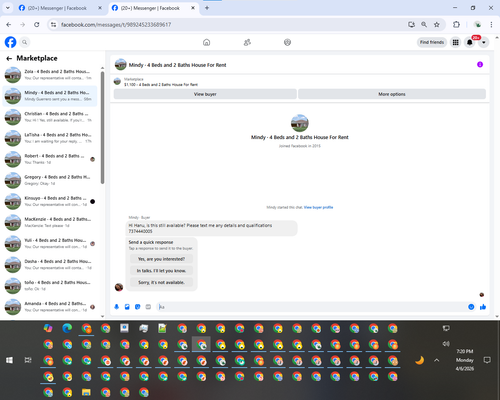The image size is (500, 400).
Task: Reload the page
Action: 37,25
